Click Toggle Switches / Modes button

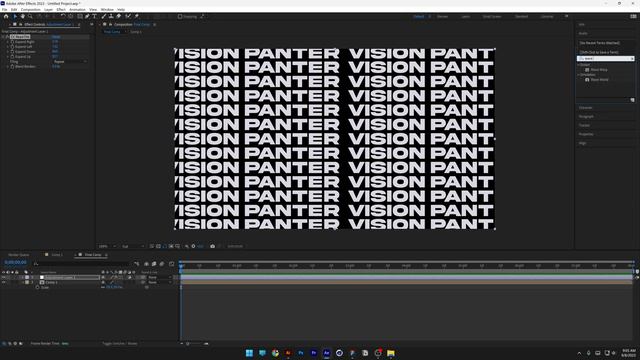[120, 344]
